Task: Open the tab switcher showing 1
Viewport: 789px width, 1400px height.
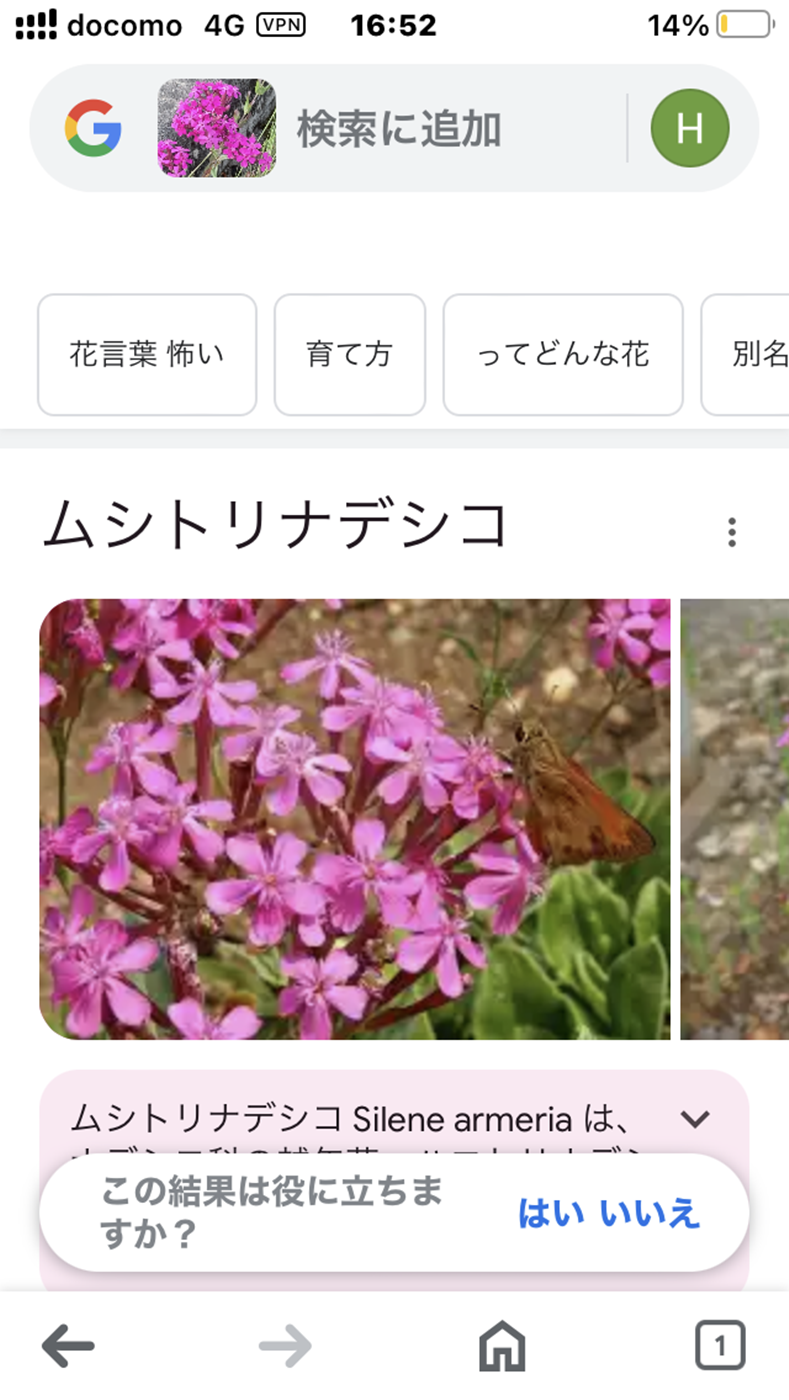Action: (720, 1346)
